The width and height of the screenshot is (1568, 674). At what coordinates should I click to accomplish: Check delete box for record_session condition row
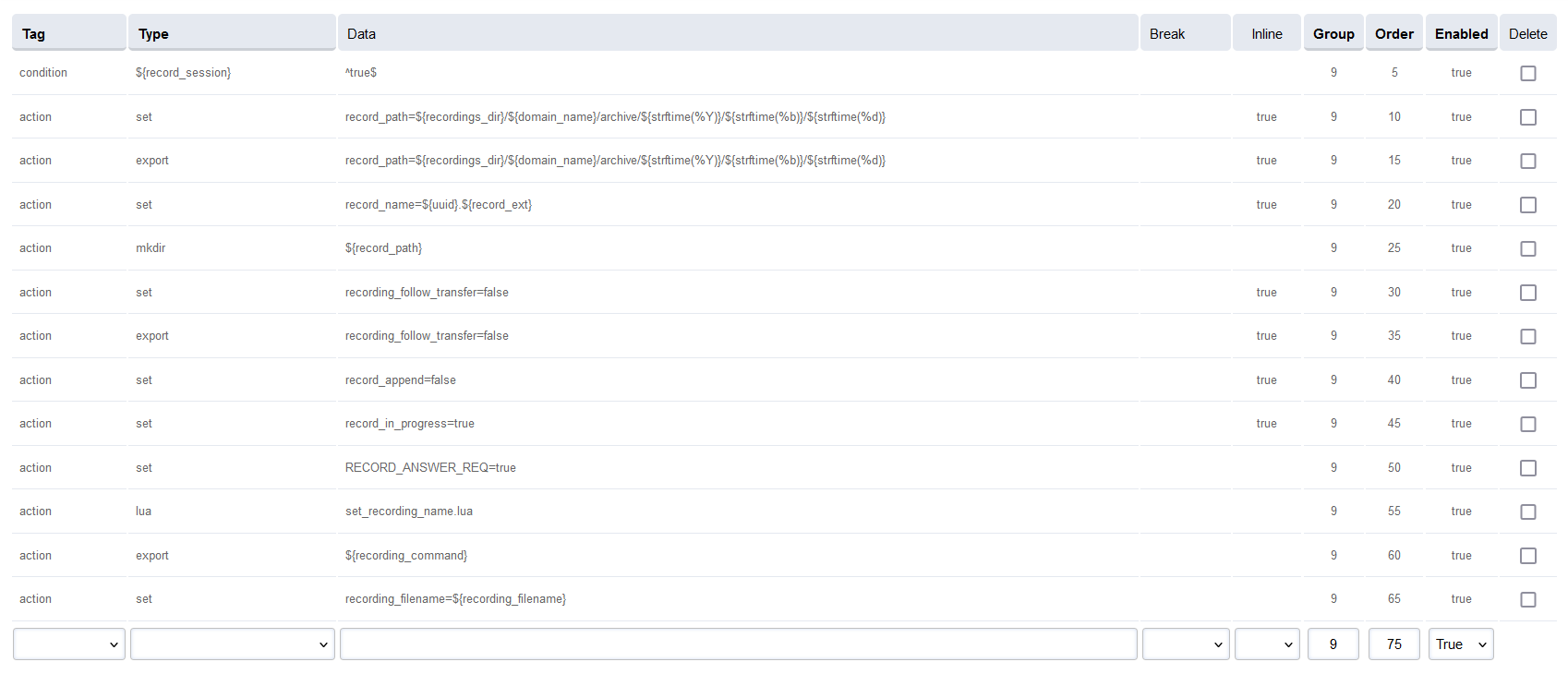click(1527, 73)
